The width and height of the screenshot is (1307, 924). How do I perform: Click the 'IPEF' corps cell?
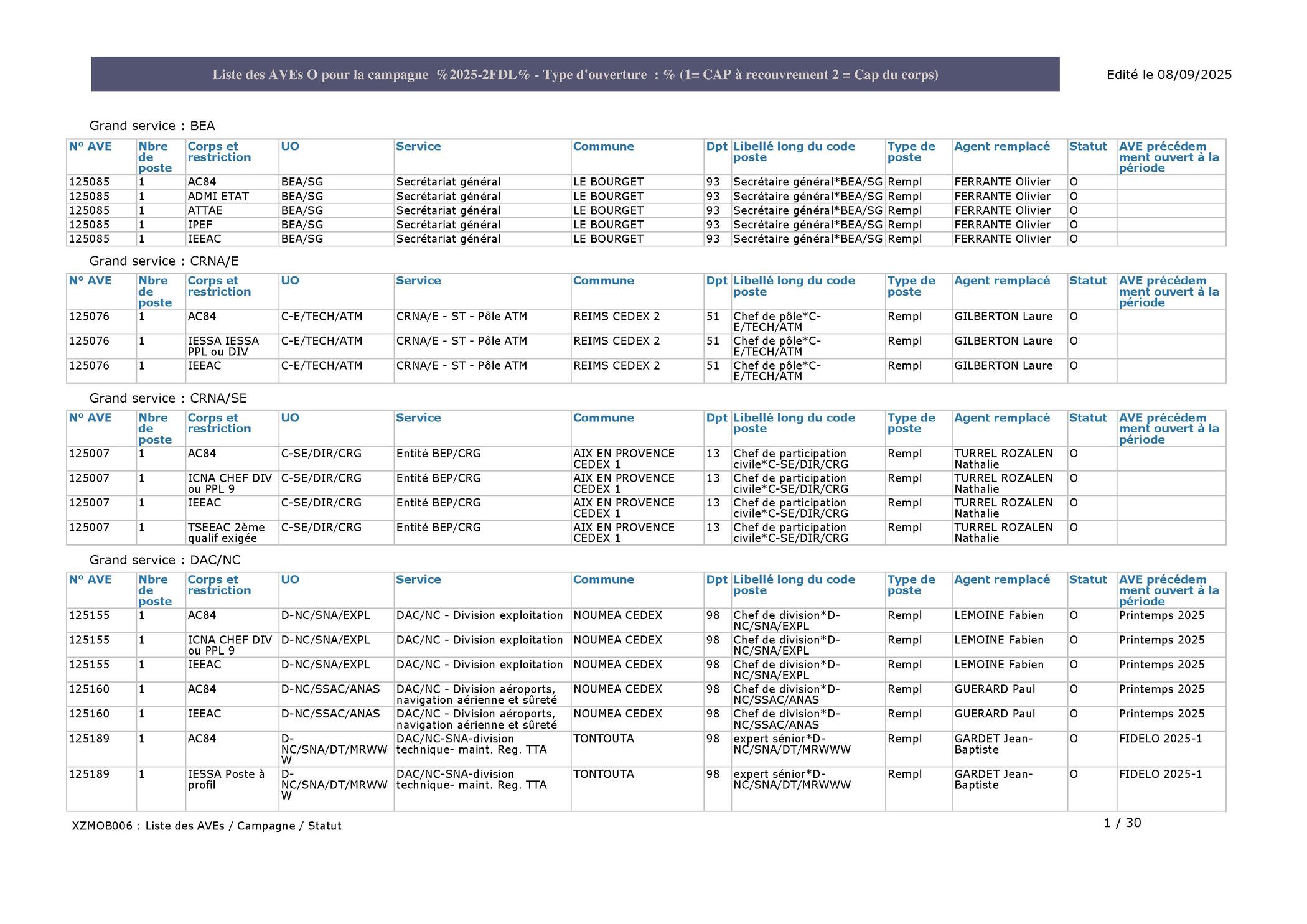tap(200, 225)
